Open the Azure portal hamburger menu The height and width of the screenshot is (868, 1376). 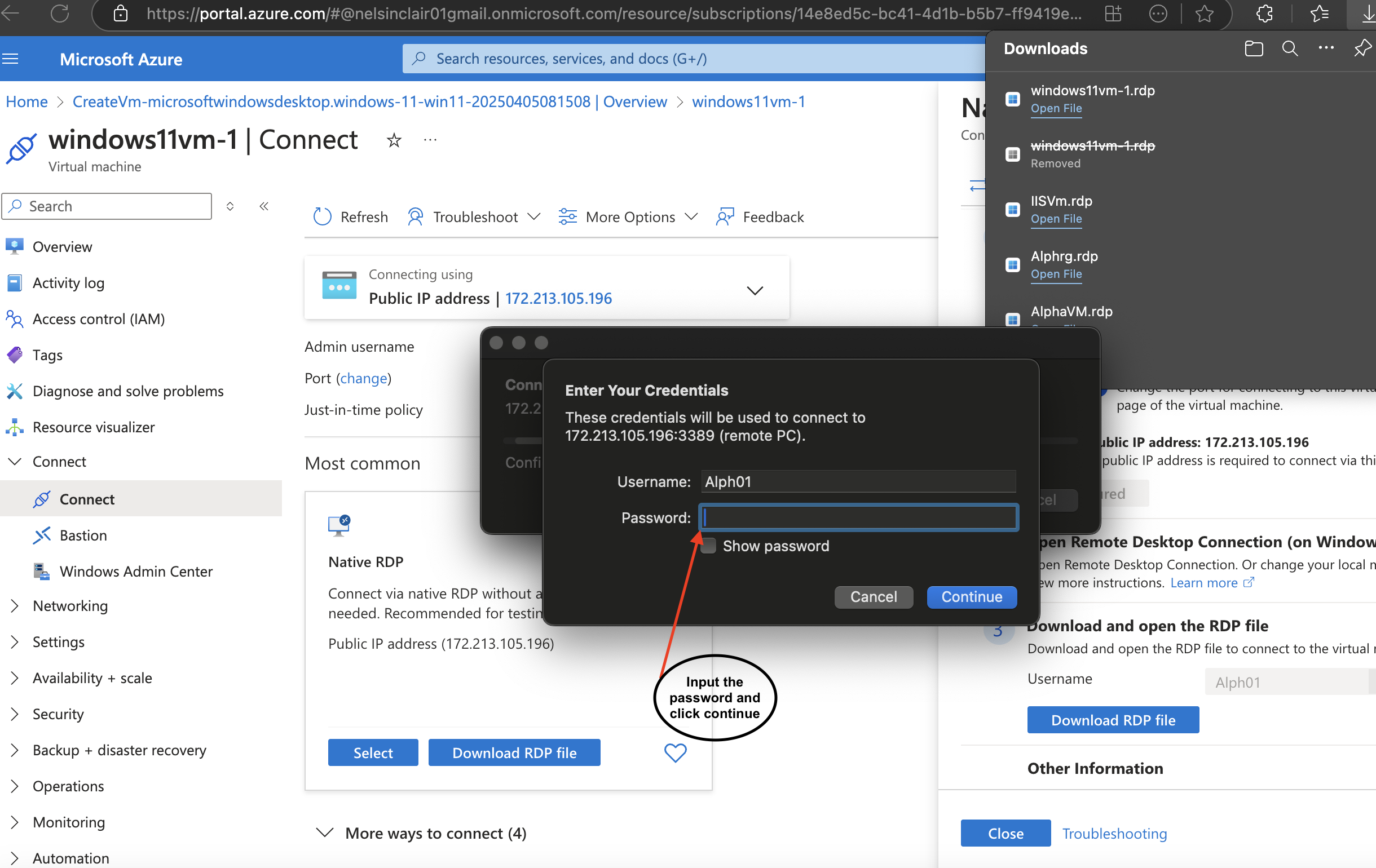tap(10, 59)
